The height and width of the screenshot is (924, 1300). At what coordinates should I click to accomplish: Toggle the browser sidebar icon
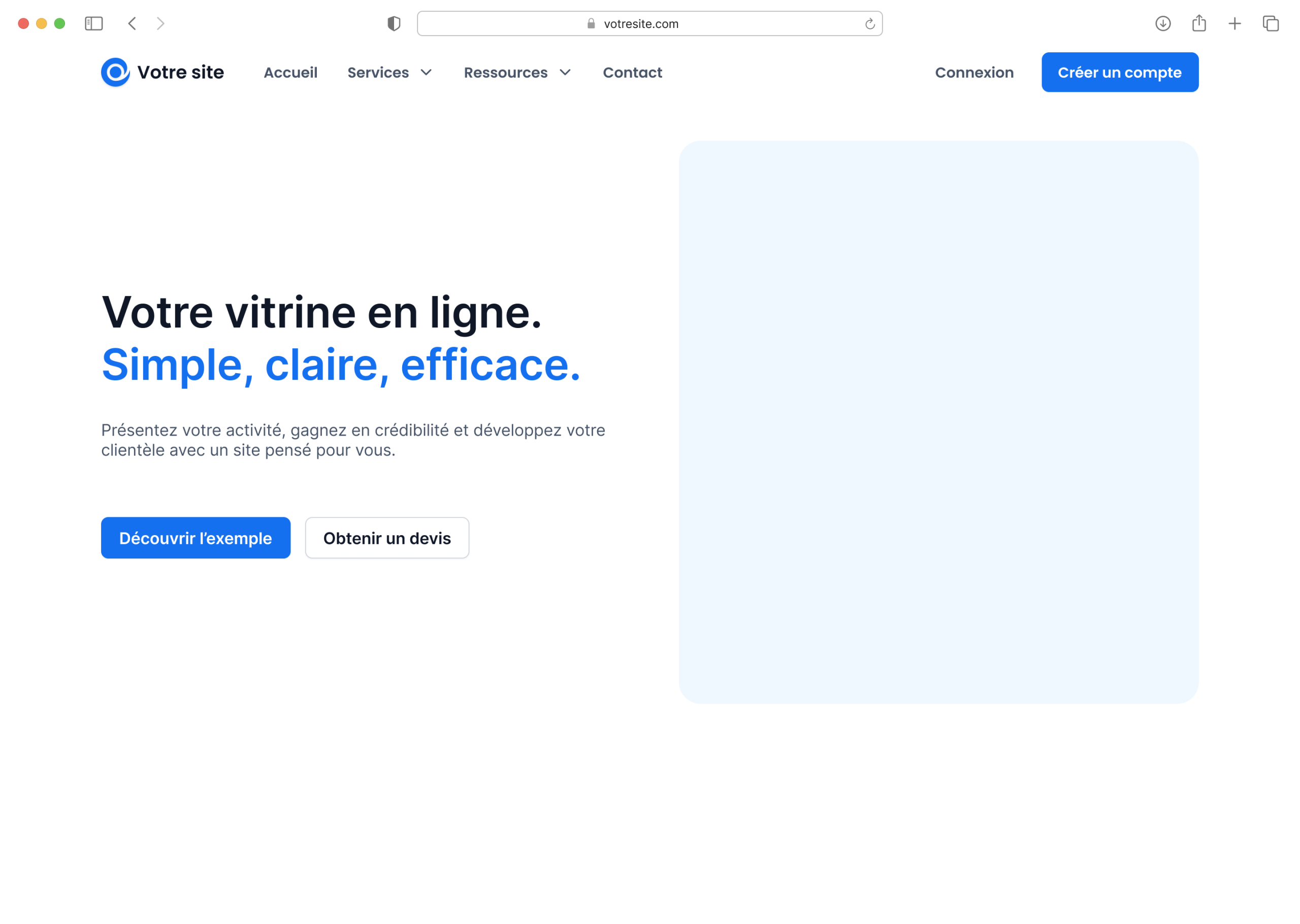pyautogui.click(x=93, y=23)
